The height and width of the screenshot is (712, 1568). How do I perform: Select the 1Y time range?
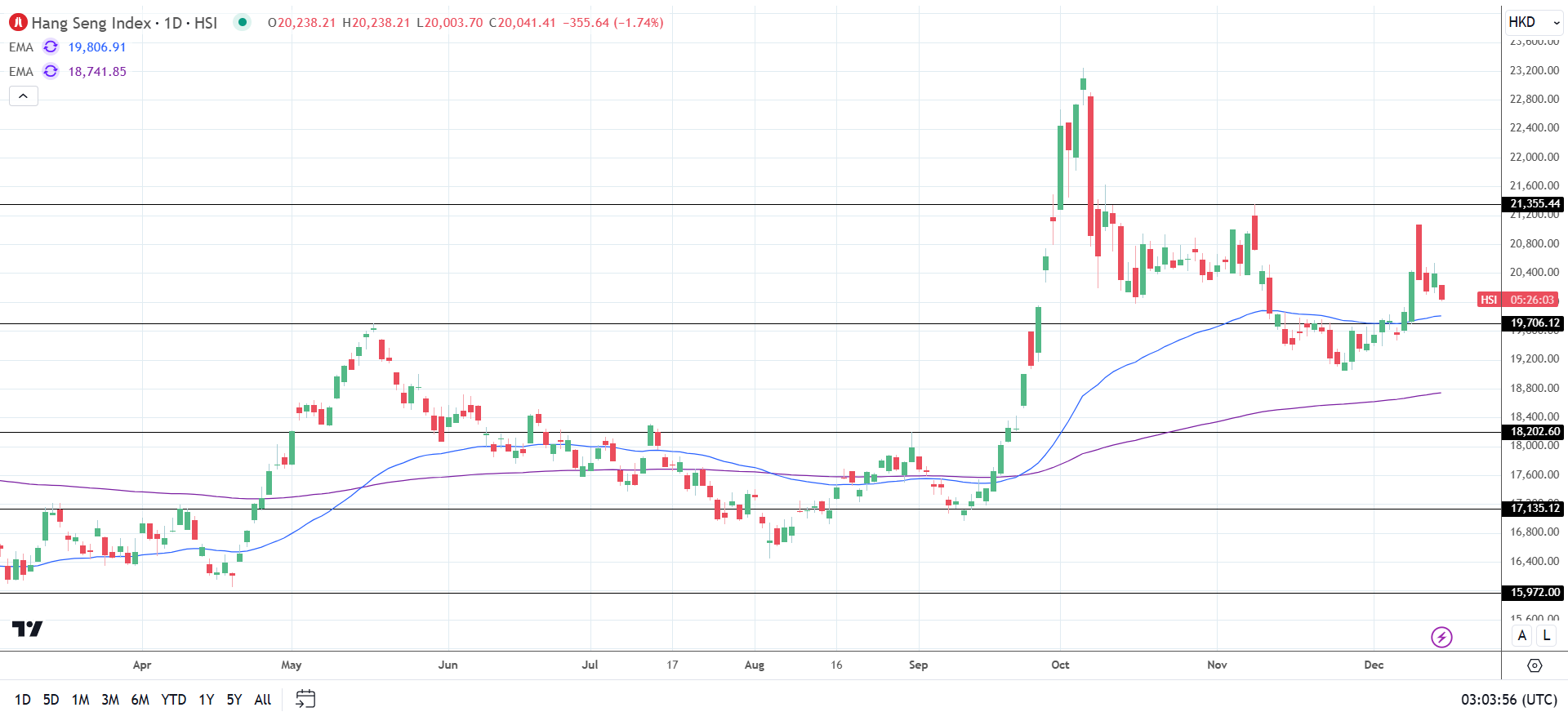click(x=207, y=700)
